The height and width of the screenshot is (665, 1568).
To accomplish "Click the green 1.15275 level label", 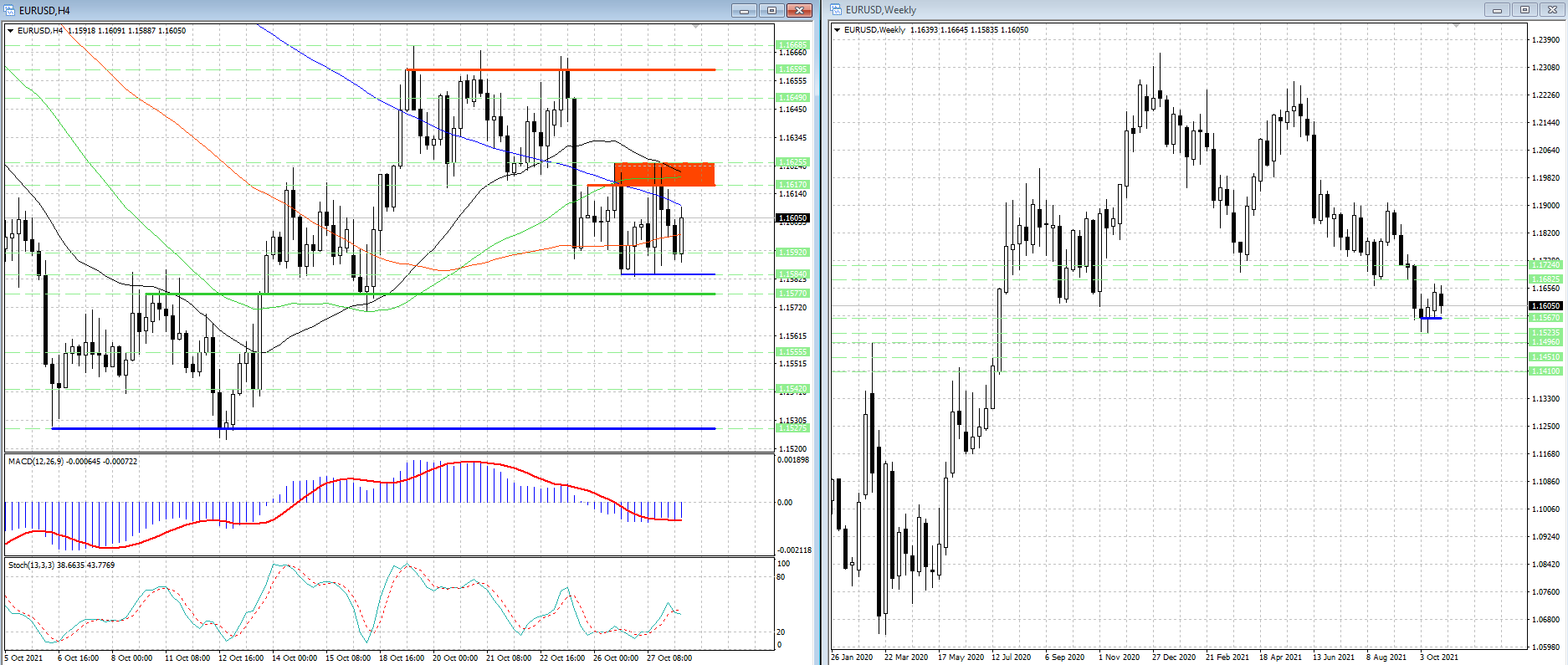I will pyautogui.click(x=792, y=428).
